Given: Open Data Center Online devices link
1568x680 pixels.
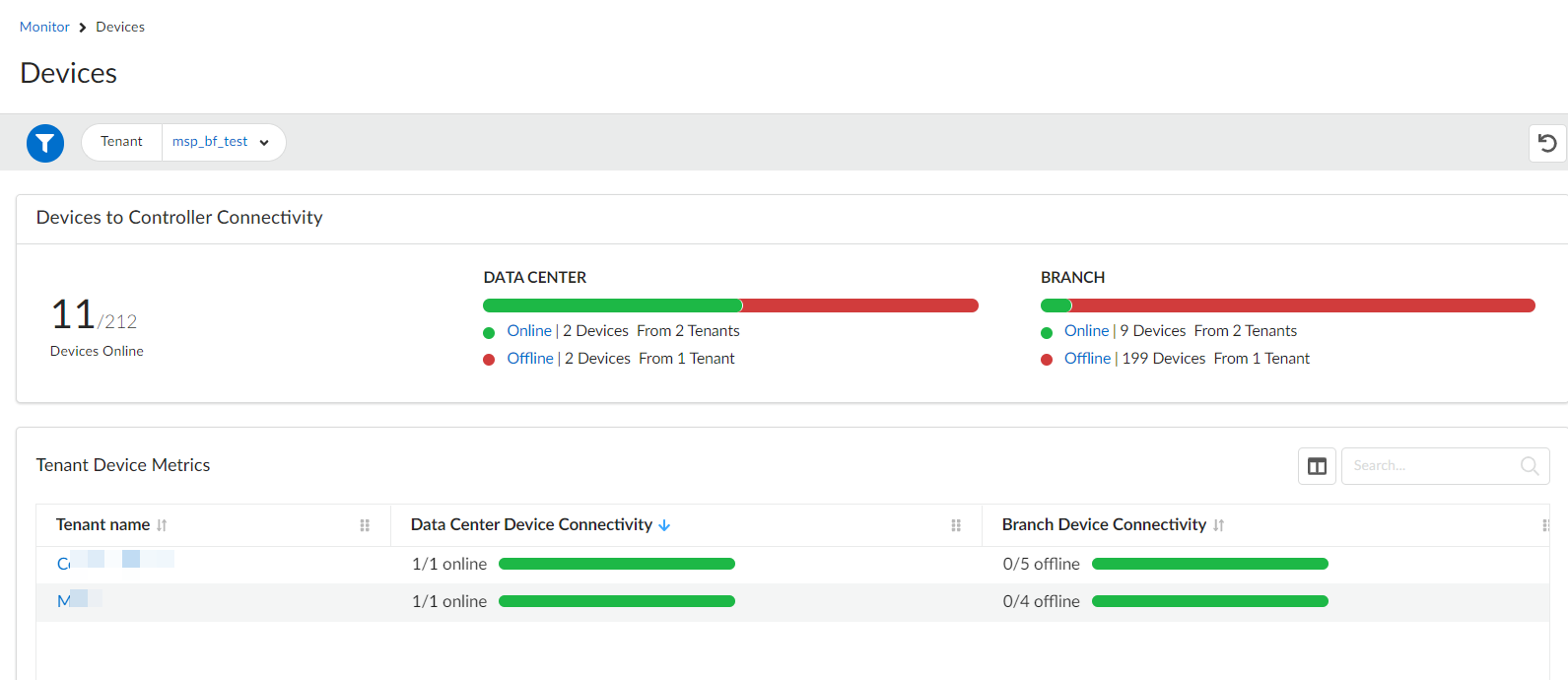Looking at the screenshot, I should click(529, 331).
